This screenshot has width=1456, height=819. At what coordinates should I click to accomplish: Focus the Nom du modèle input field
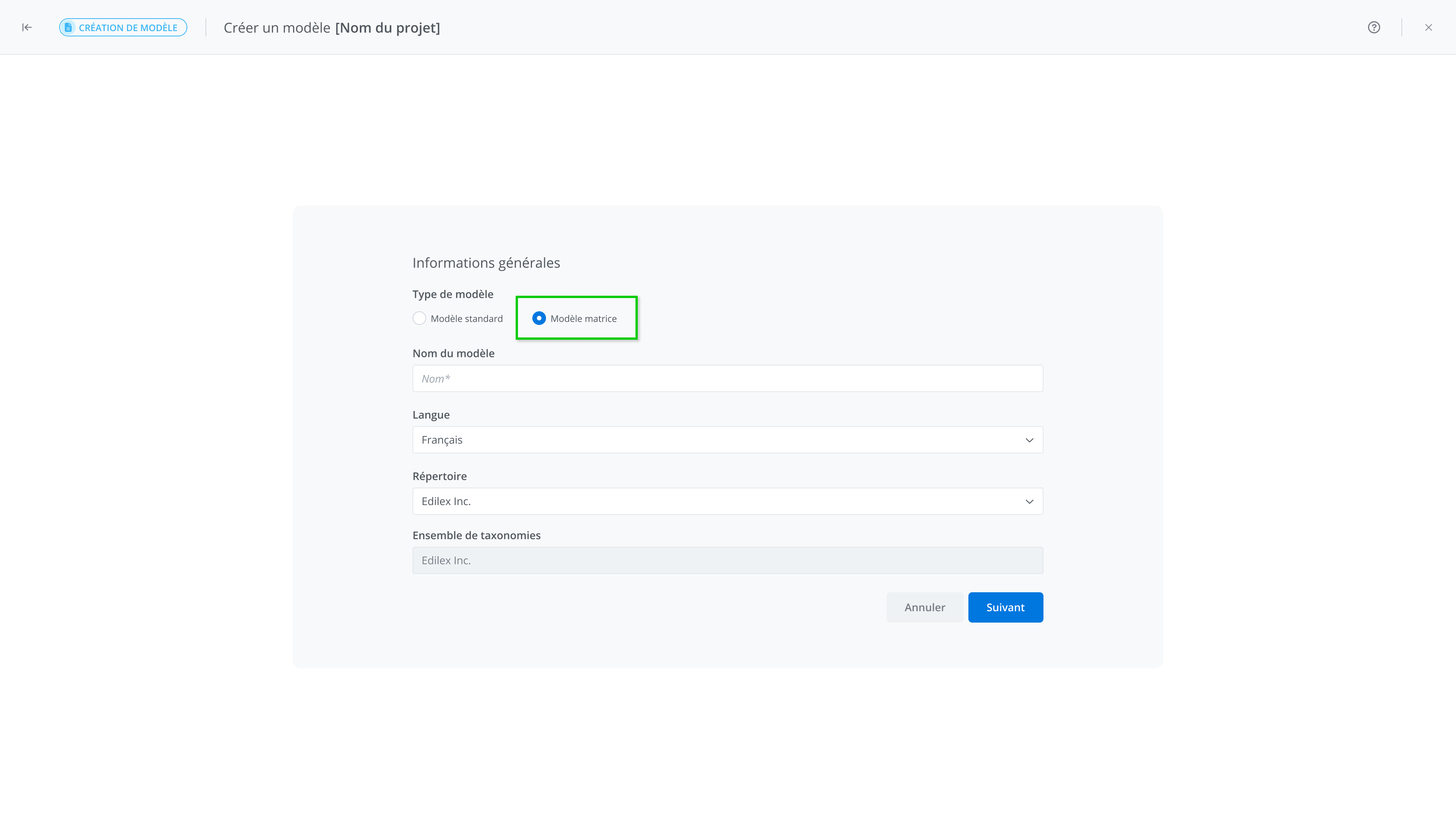coord(728,379)
